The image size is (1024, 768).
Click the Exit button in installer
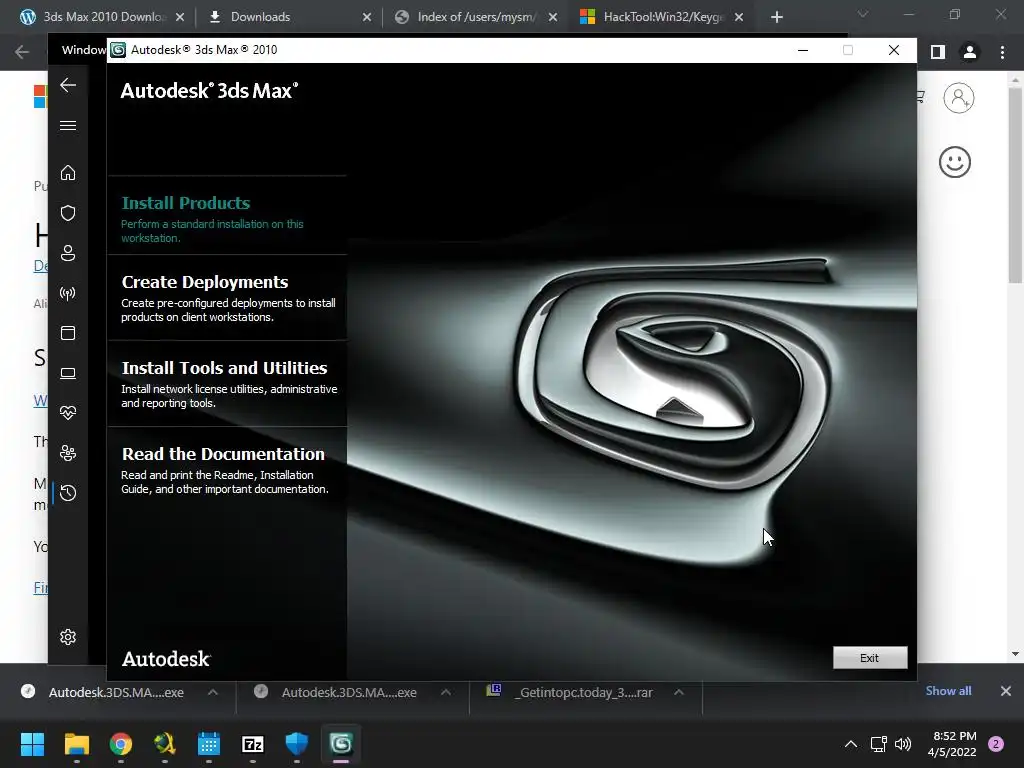(x=870, y=658)
